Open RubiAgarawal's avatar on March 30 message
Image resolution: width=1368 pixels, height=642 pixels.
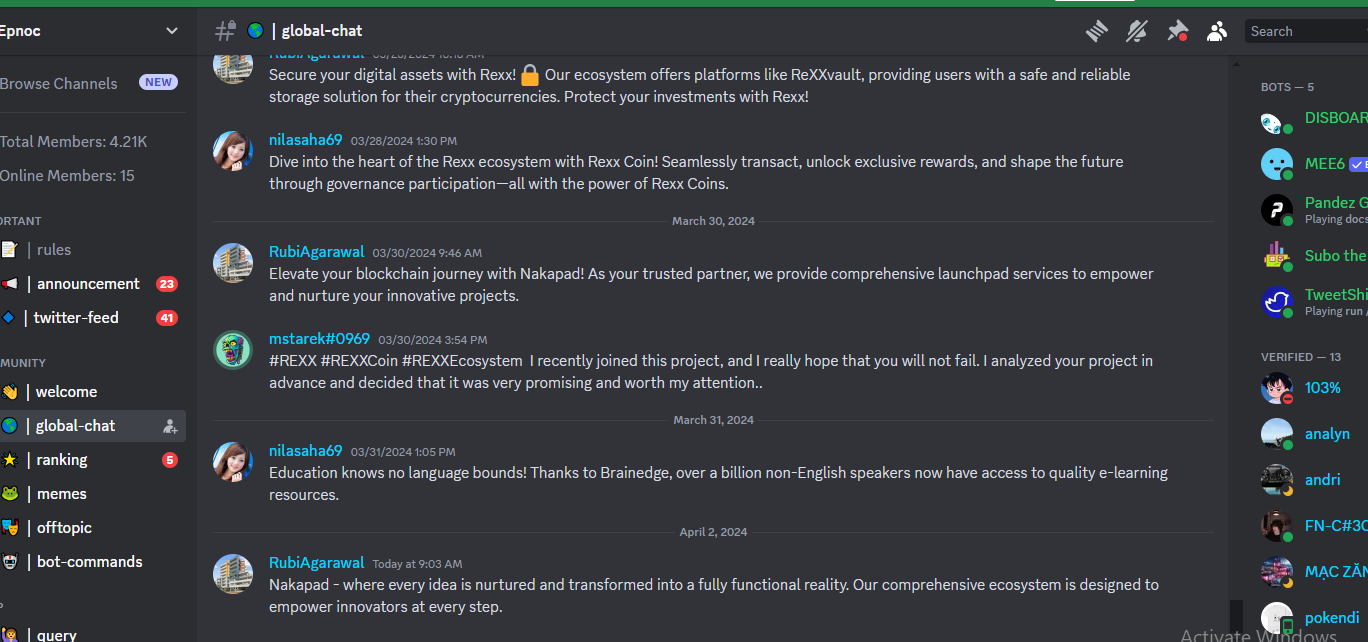(x=233, y=263)
